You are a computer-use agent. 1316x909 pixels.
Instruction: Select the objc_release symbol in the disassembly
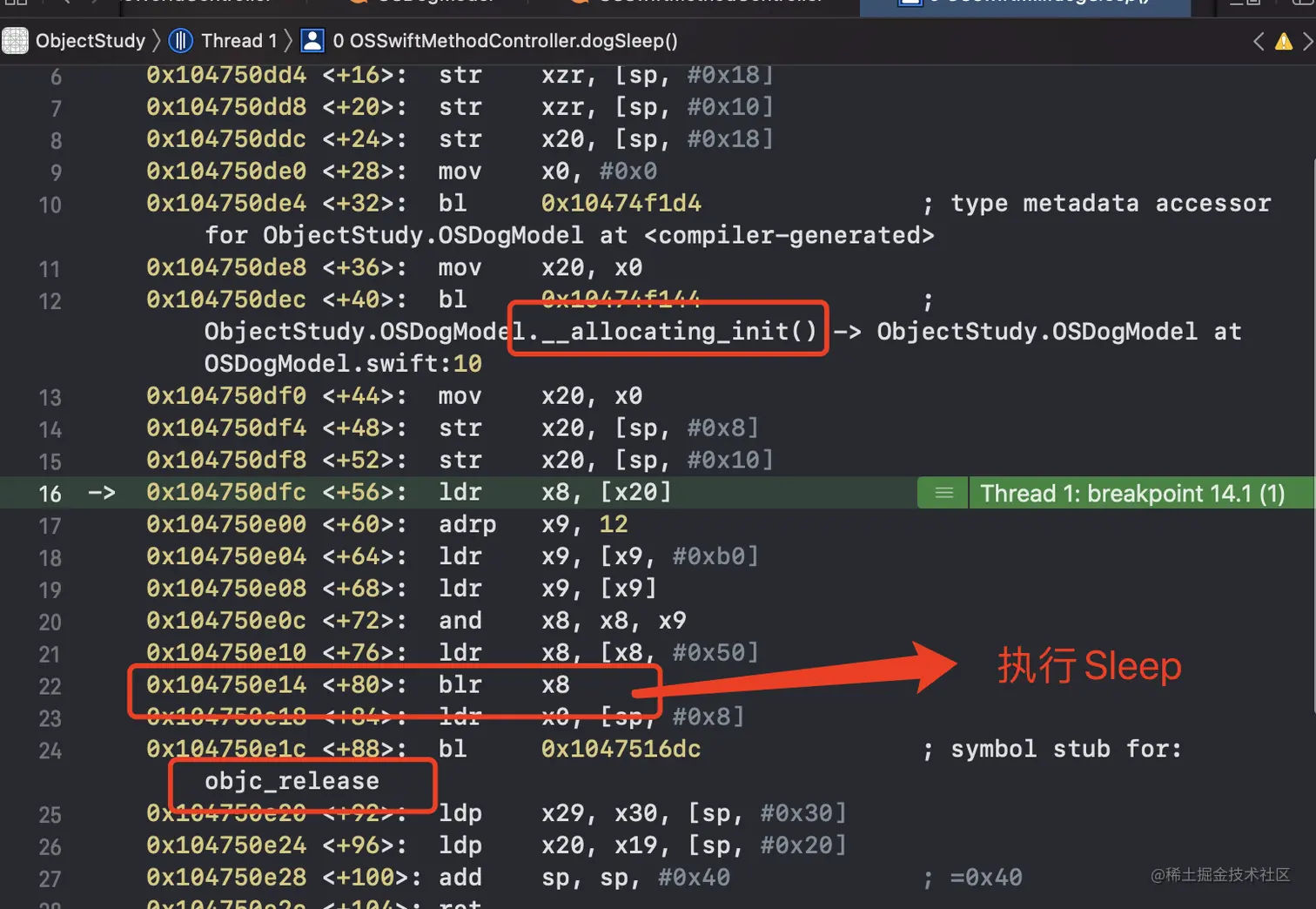click(x=292, y=782)
